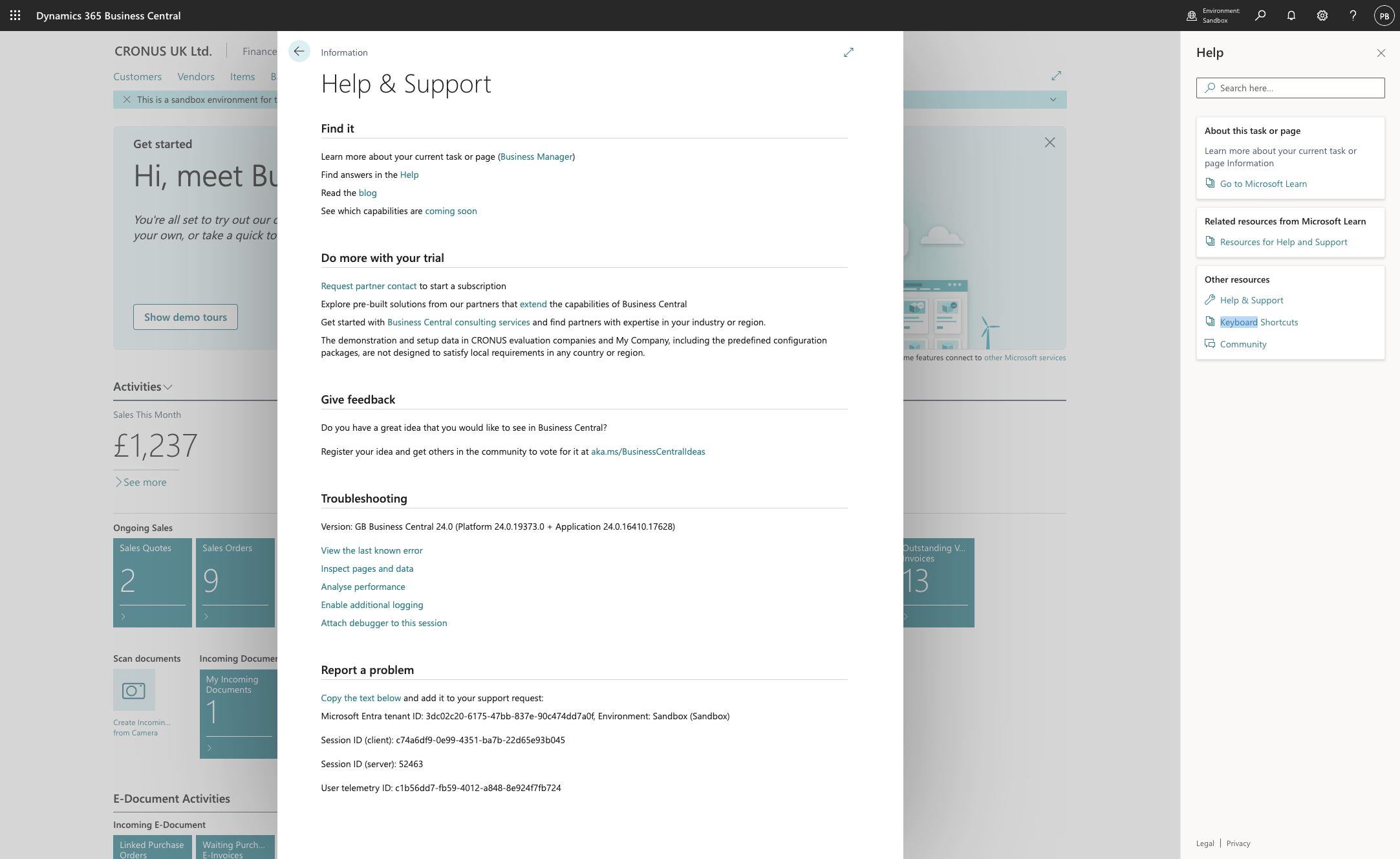1400x859 pixels.
Task: Click the wrench icon beside Help & Support
Action: [1210, 299]
